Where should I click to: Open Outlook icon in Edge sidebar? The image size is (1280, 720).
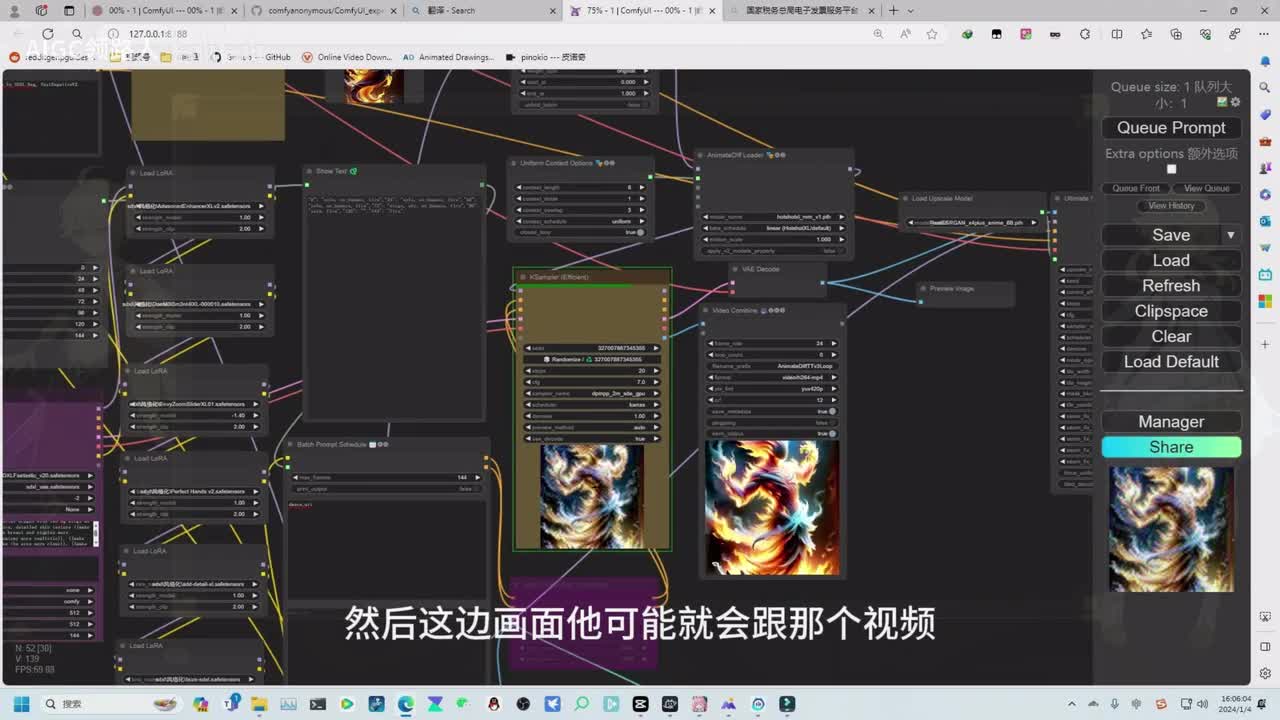pyautogui.click(x=1265, y=221)
